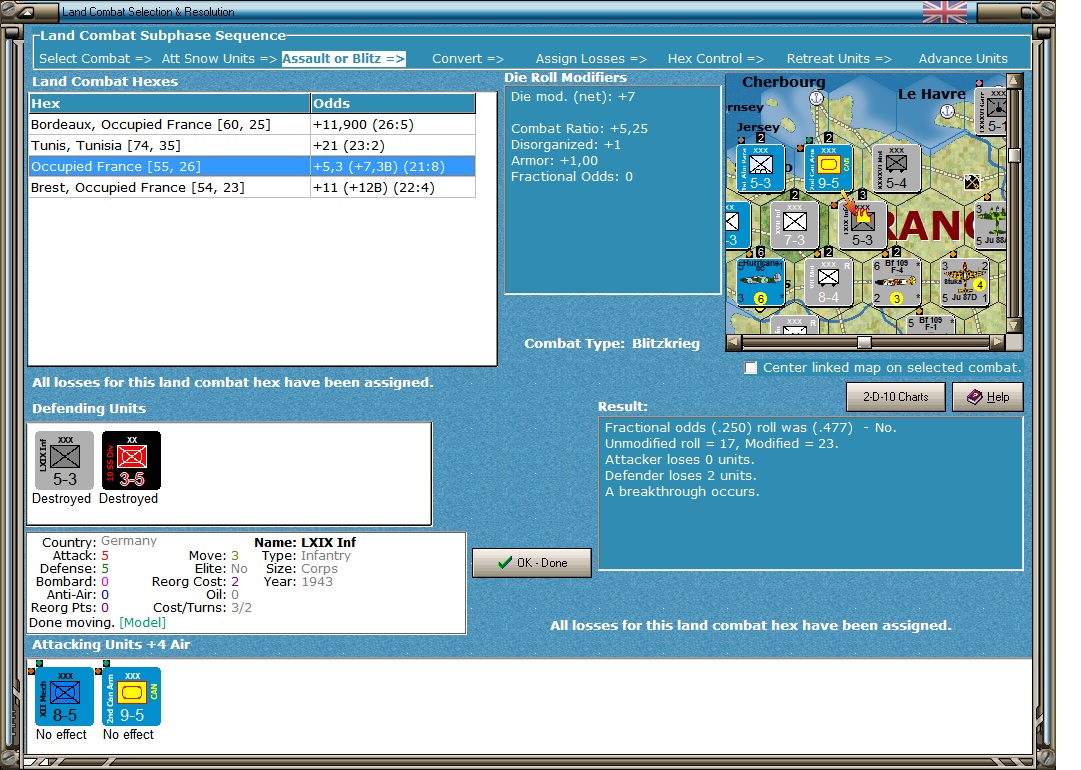1081x770 pixels.
Task: Click the Bf 109 F-1 counter at map bottom
Action: click(930, 324)
